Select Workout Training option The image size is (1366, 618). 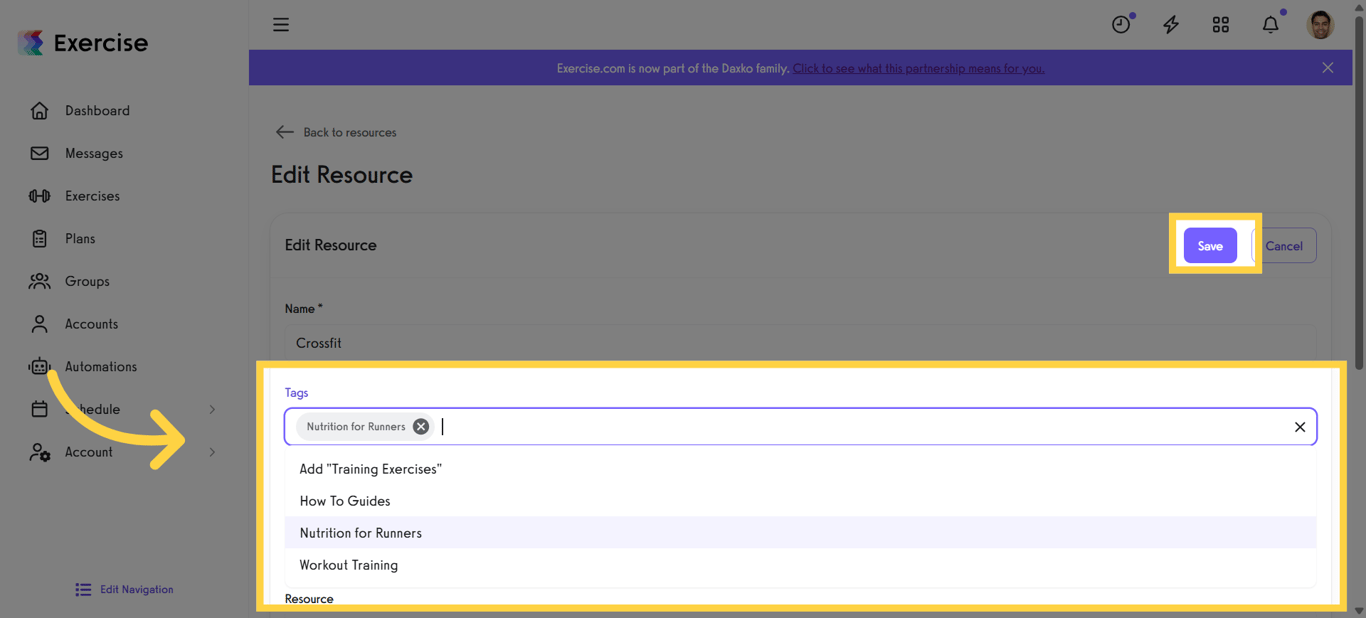point(800,565)
